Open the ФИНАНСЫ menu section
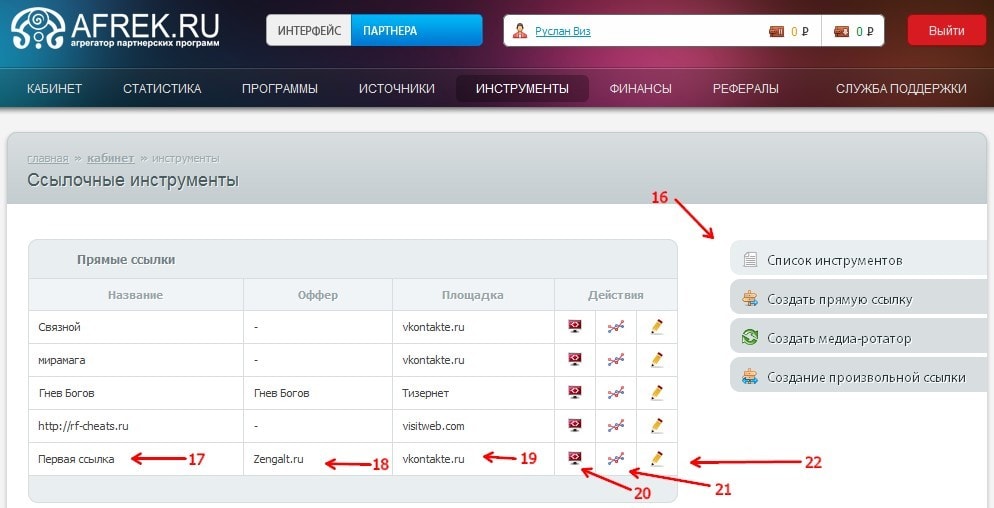 640,89
